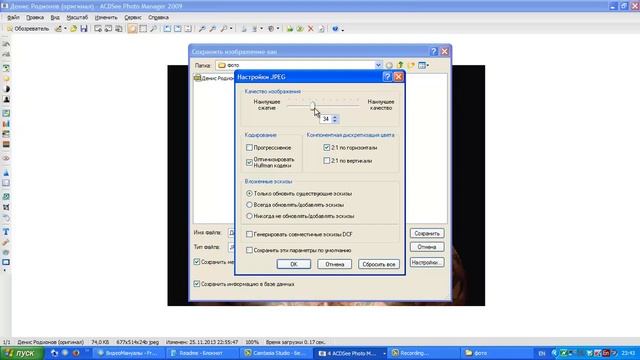Screen dimensions: 640x360
Task: Click Отмена button in Save image dialog
Action: pos(427,247)
